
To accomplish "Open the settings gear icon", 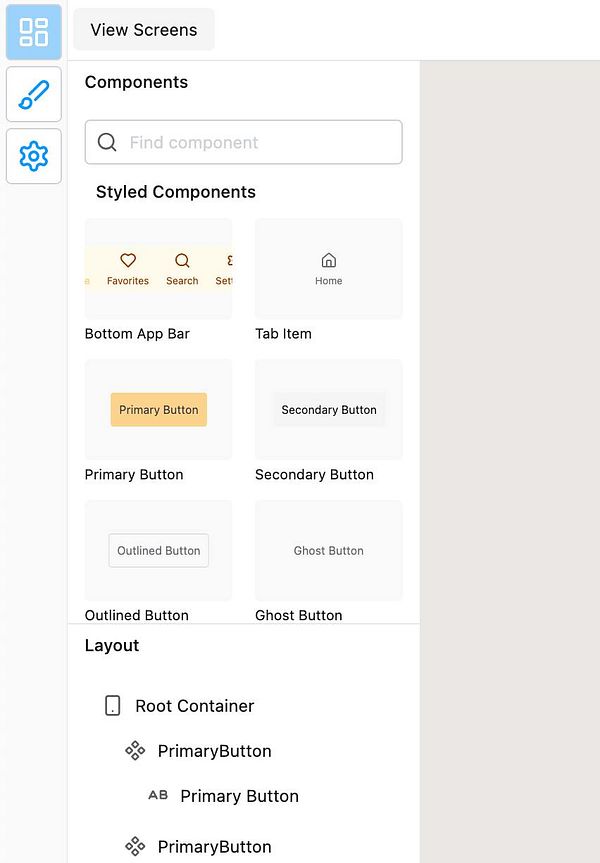I will 34,156.
